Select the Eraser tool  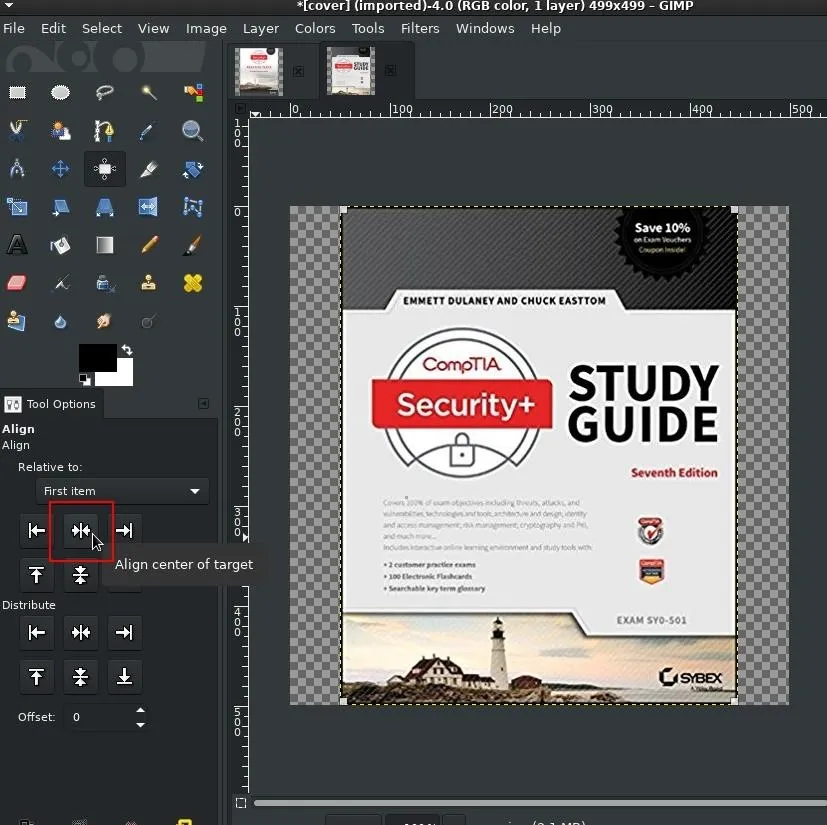pyautogui.click(x=17, y=283)
